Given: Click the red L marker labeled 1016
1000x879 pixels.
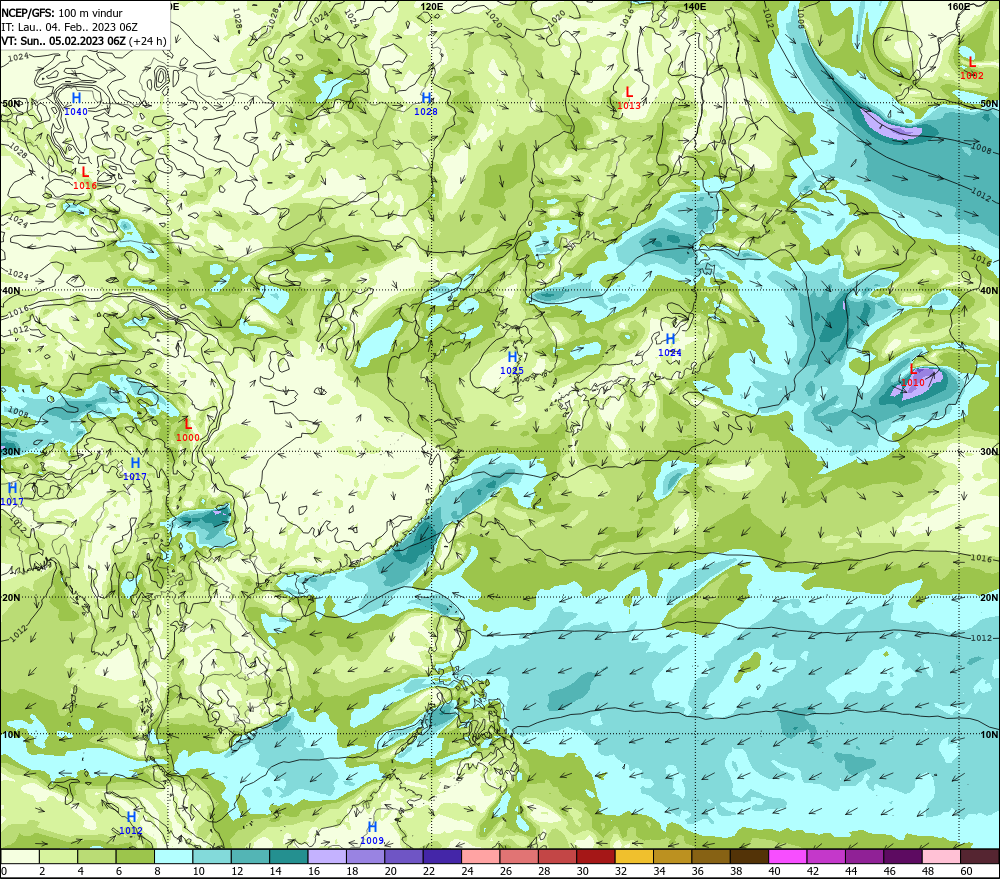Looking at the screenshot, I should click(x=85, y=178).
